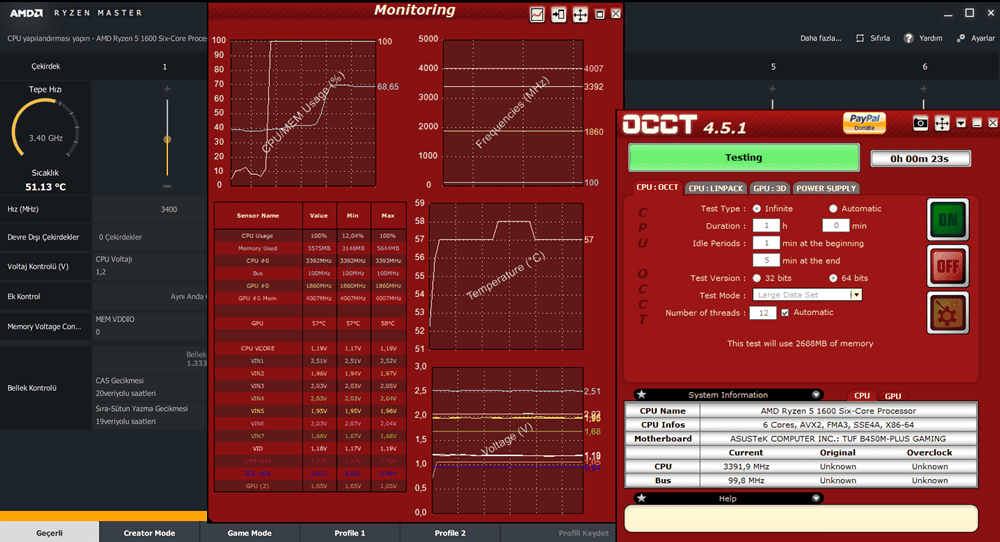The image size is (1000, 542).
Task: Uncheck the Automatic threads checkbox
Action: click(785, 313)
